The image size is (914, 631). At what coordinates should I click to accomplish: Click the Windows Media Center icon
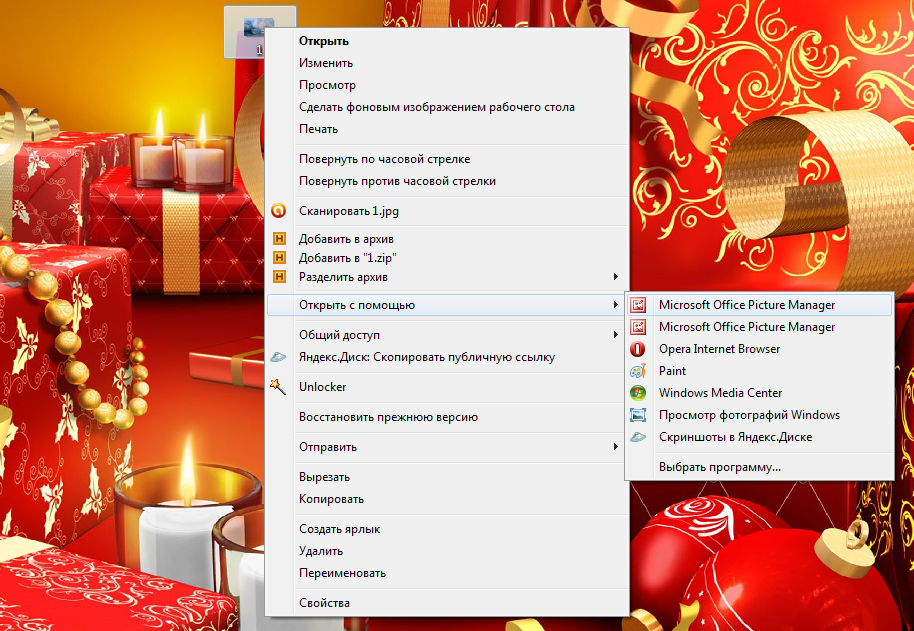point(638,393)
